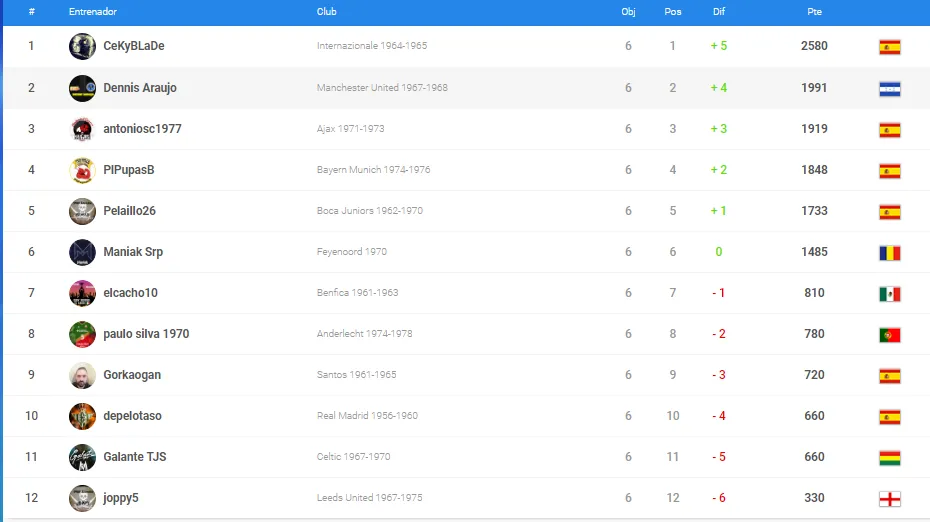Image resolution: width=930 pixels, height=522 pixels.
Task: Click Spain flag in Pelaillo26 row
Action: click(x=890, y=212)
